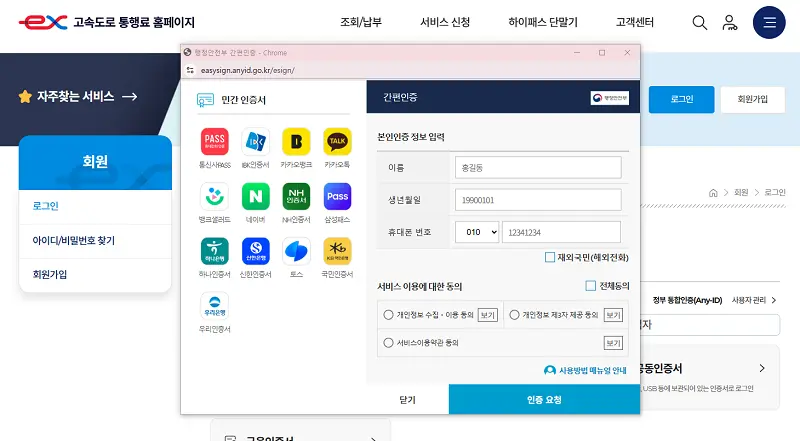This screenshot has width=800, height=441.
Task: Choose the IBK certificate icon
Action: tap(256, 141)
